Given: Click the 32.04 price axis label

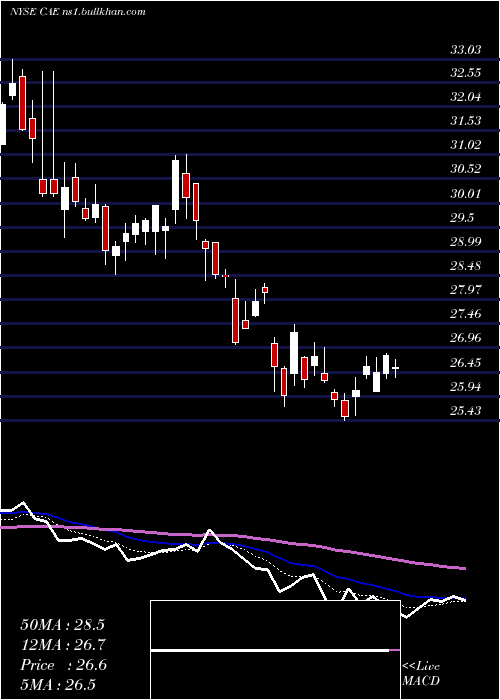Looking at the screenshot, I should (x=466, y=97).
